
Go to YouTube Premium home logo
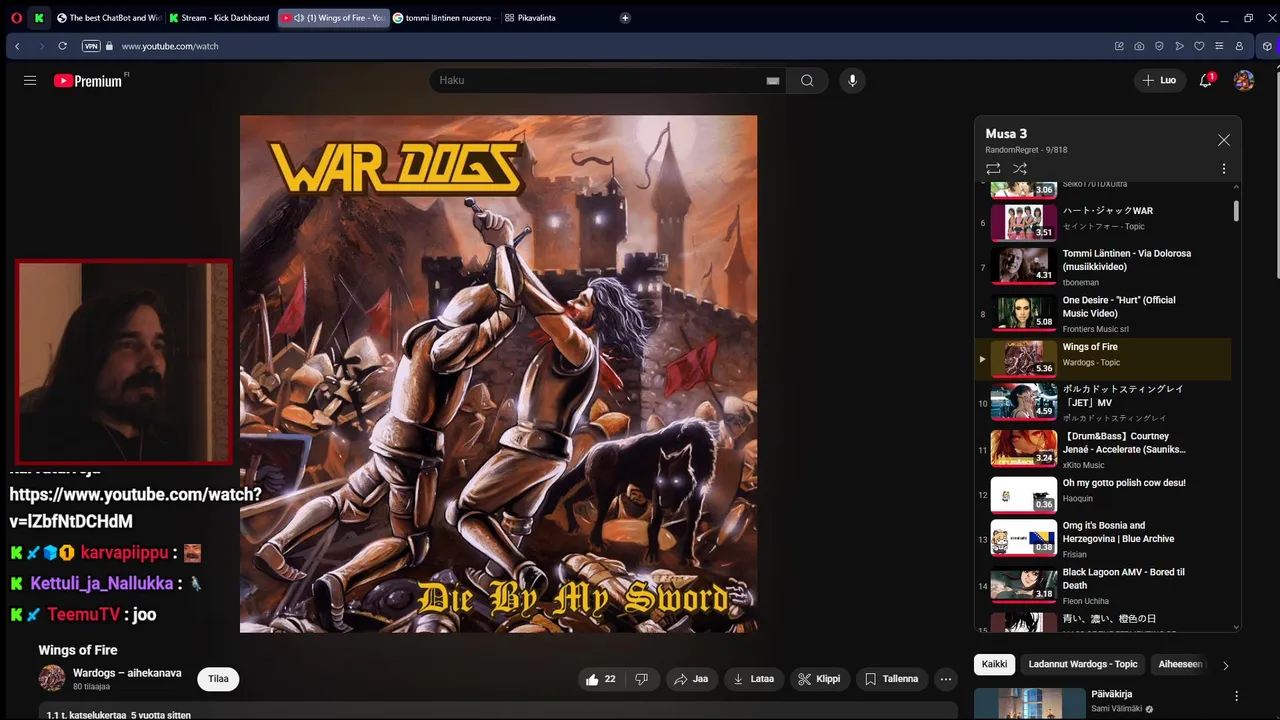click(88, 81)
